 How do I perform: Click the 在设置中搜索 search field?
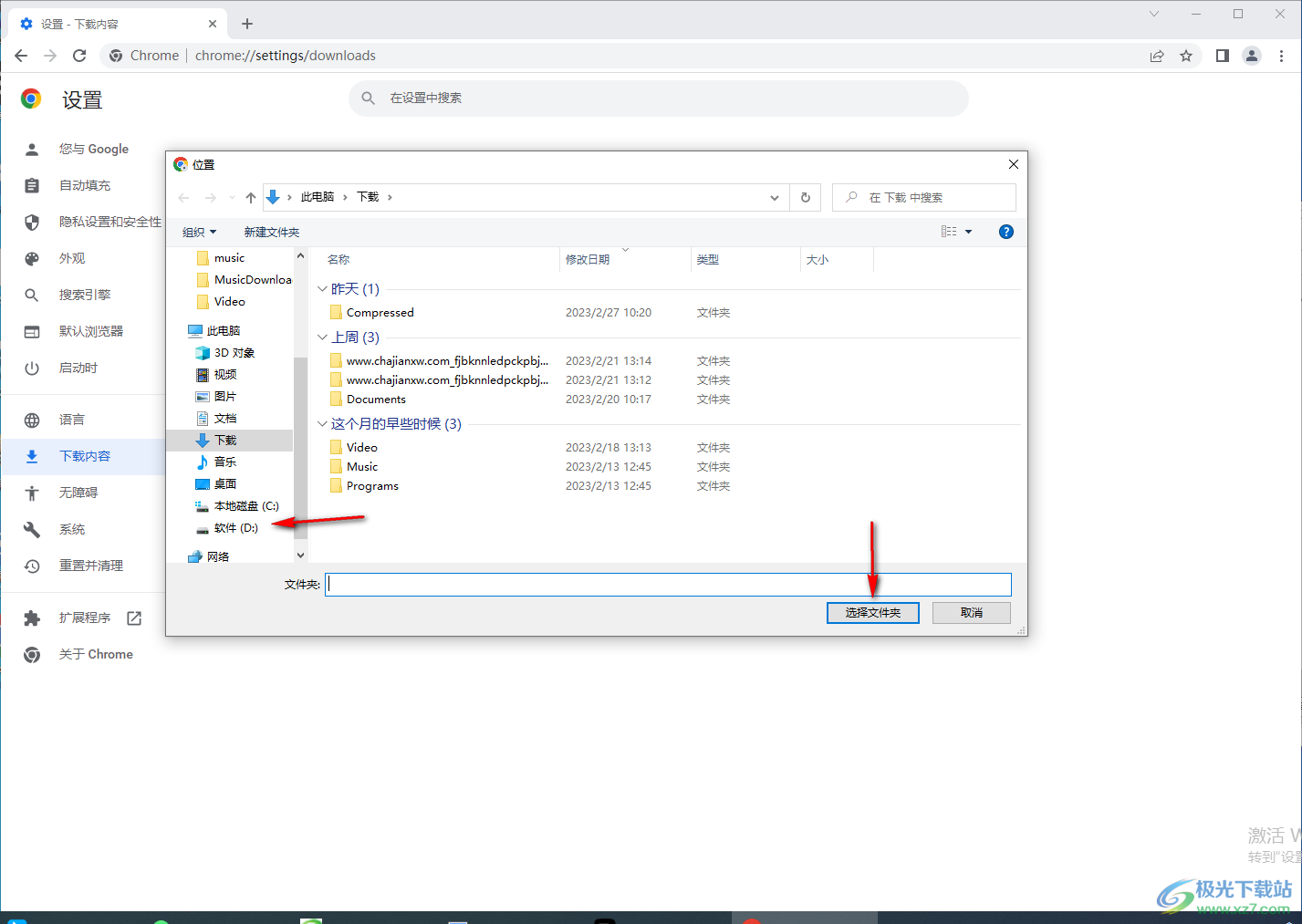coord(659,98)
